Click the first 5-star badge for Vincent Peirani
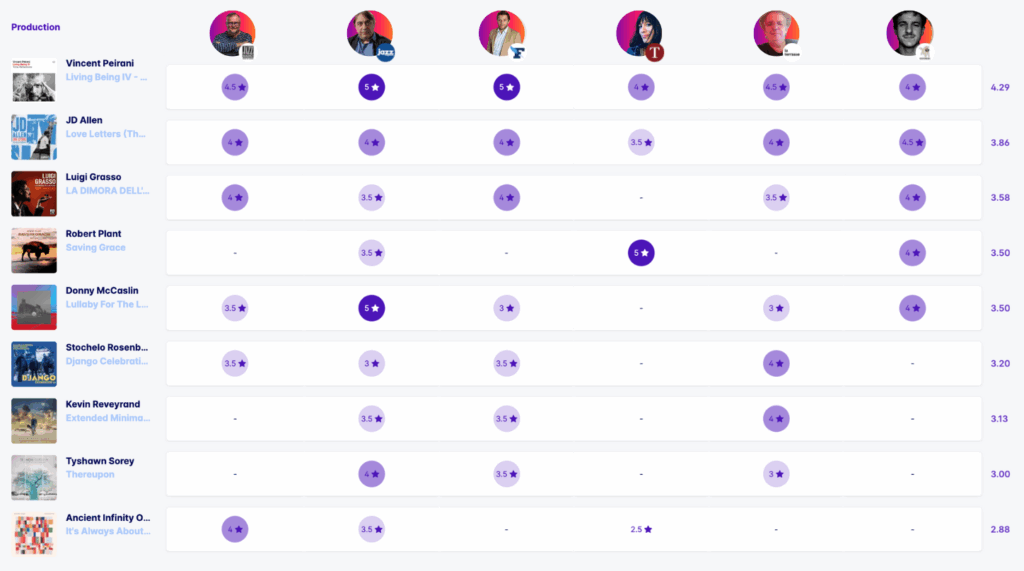 [371, 88]
